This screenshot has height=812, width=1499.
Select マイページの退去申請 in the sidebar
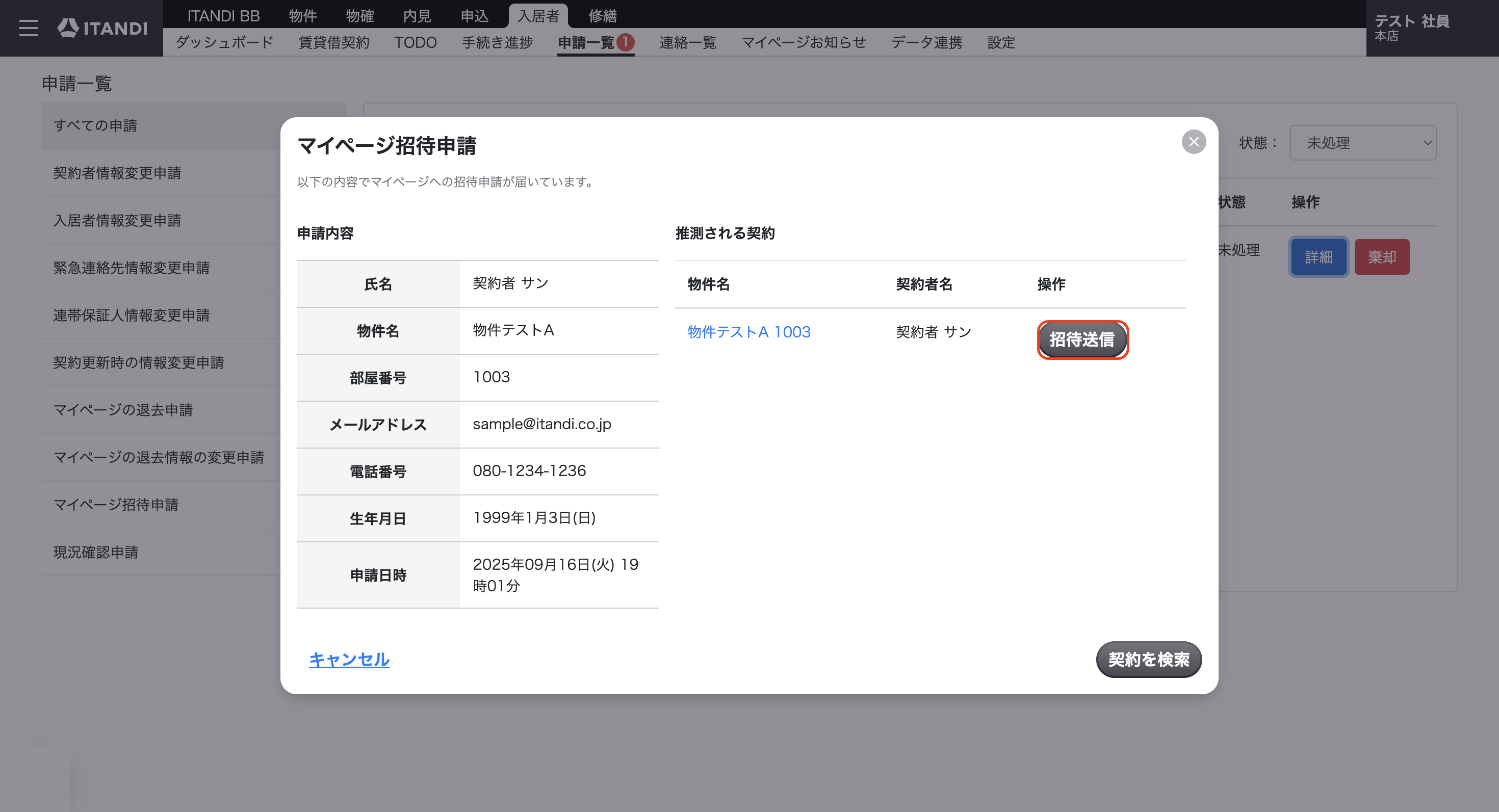pyautogui.click(x=161, y=410)
